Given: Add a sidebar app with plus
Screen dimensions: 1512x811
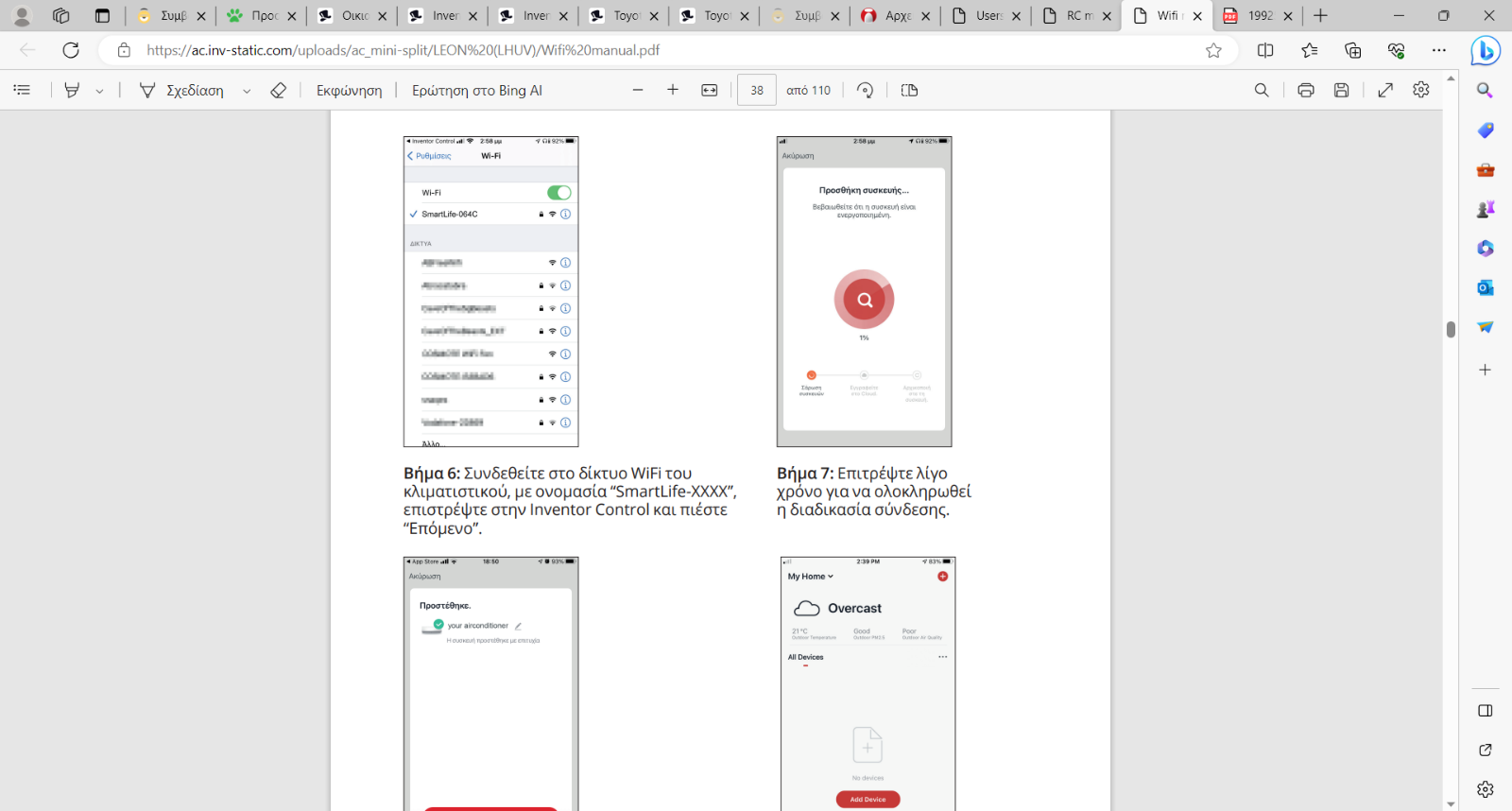Looking at the screenshot, I should [x=1486, y=370].
